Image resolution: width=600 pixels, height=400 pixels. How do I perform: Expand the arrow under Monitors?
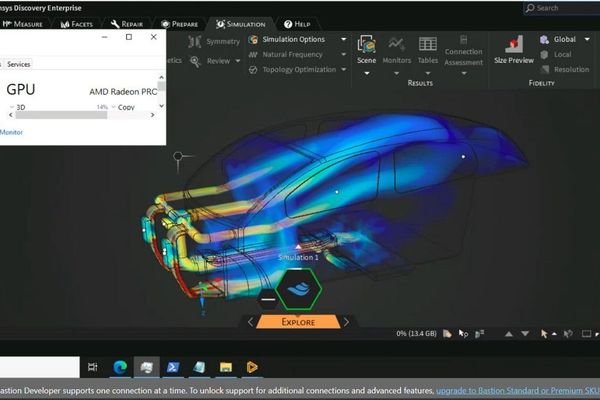(x=396, y=73)
